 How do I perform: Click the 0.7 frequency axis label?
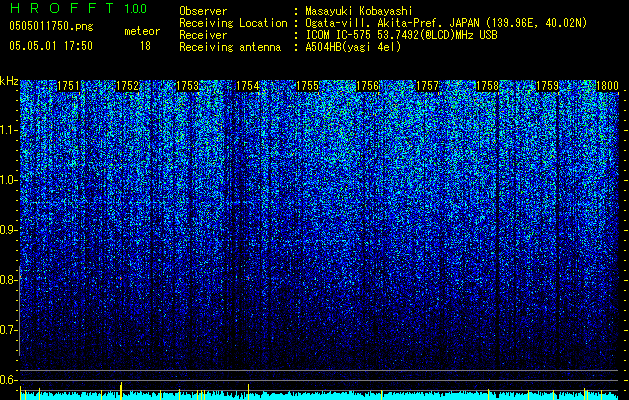8,330
